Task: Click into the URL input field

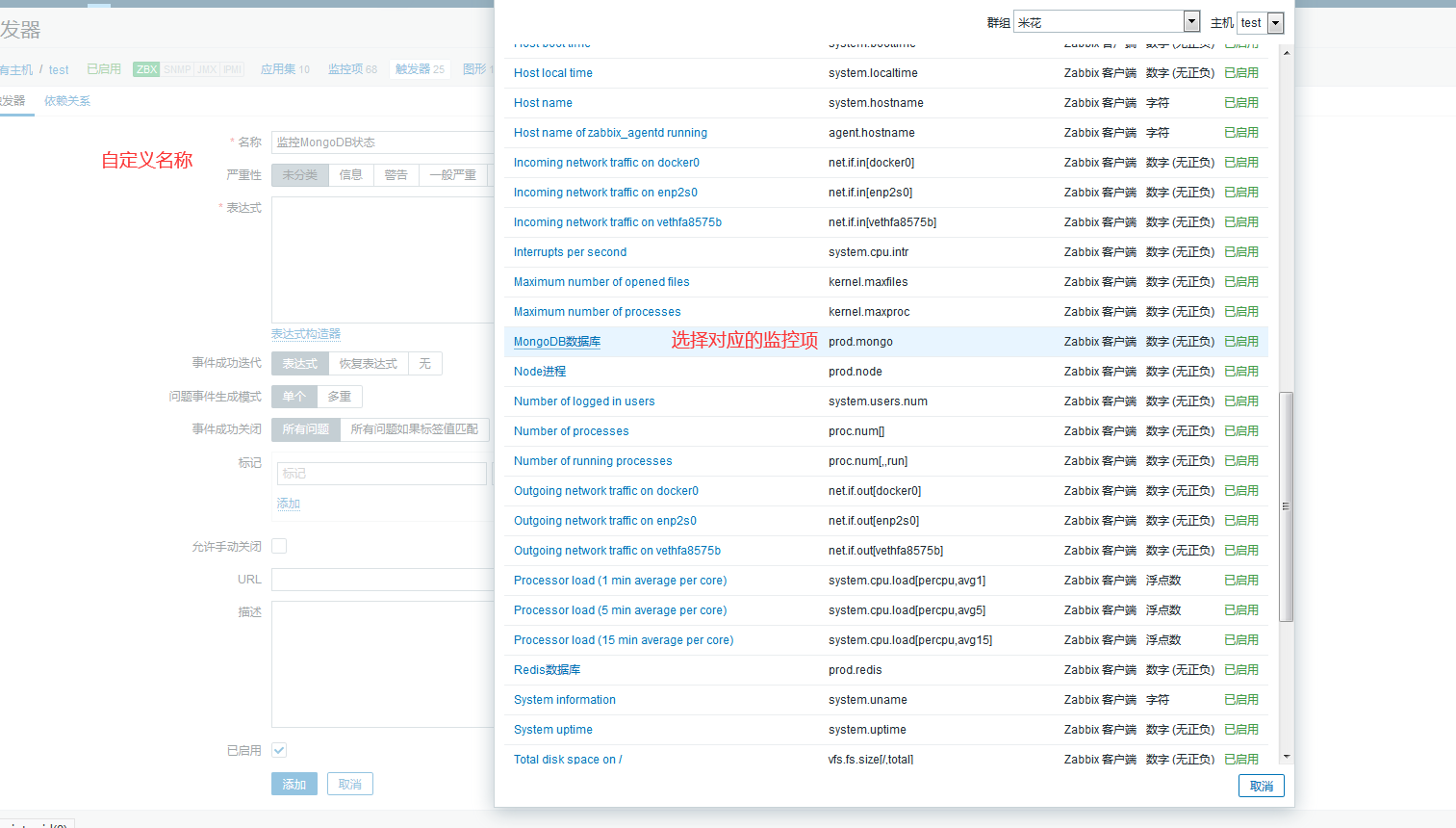Action: click(x=383, y=580)
